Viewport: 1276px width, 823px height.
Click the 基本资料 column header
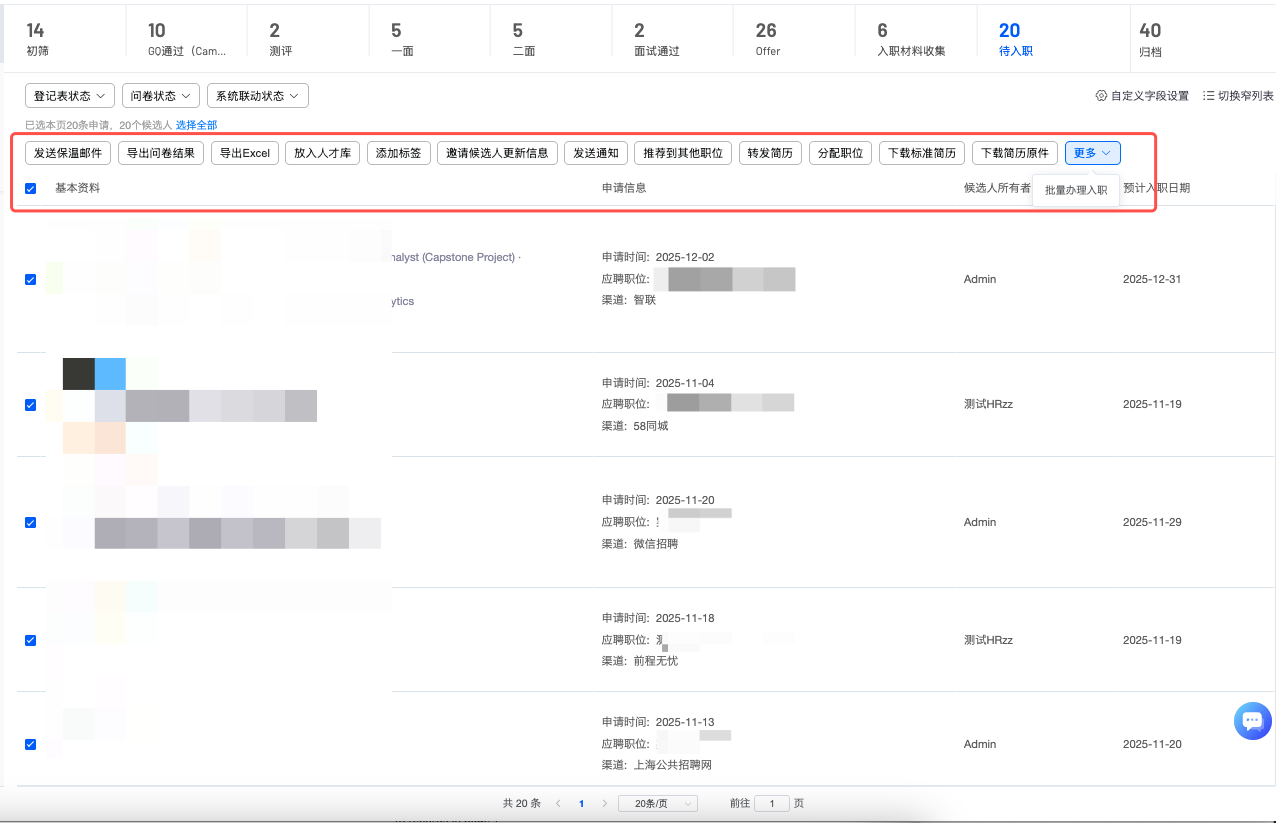pos(77,188)
